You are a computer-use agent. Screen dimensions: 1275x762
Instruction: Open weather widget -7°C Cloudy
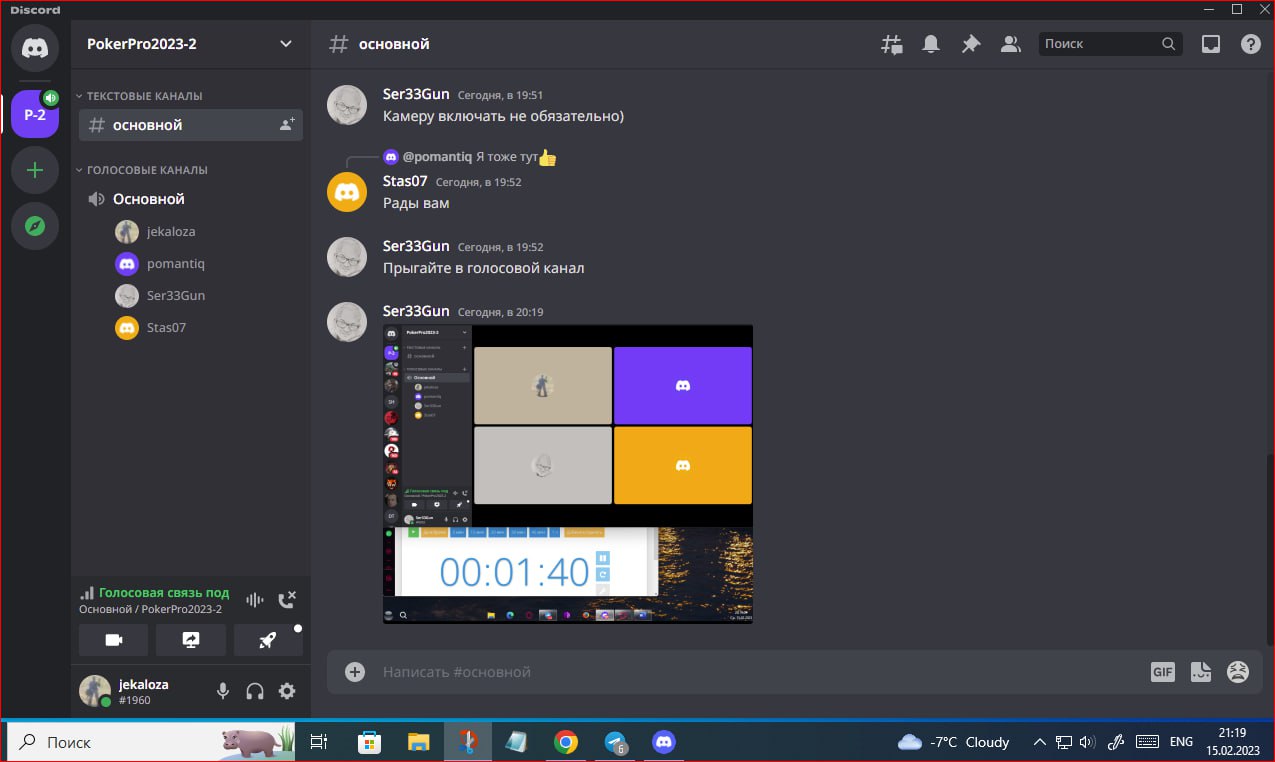(954, 742)
